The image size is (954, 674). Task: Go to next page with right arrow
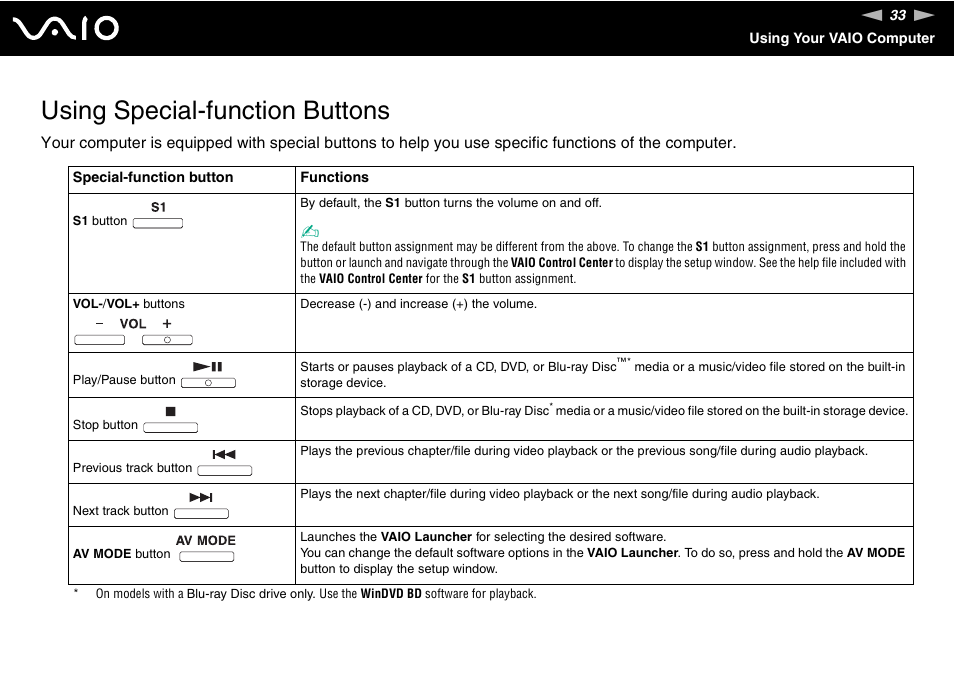pyautogui.click(x=924, y=15)
